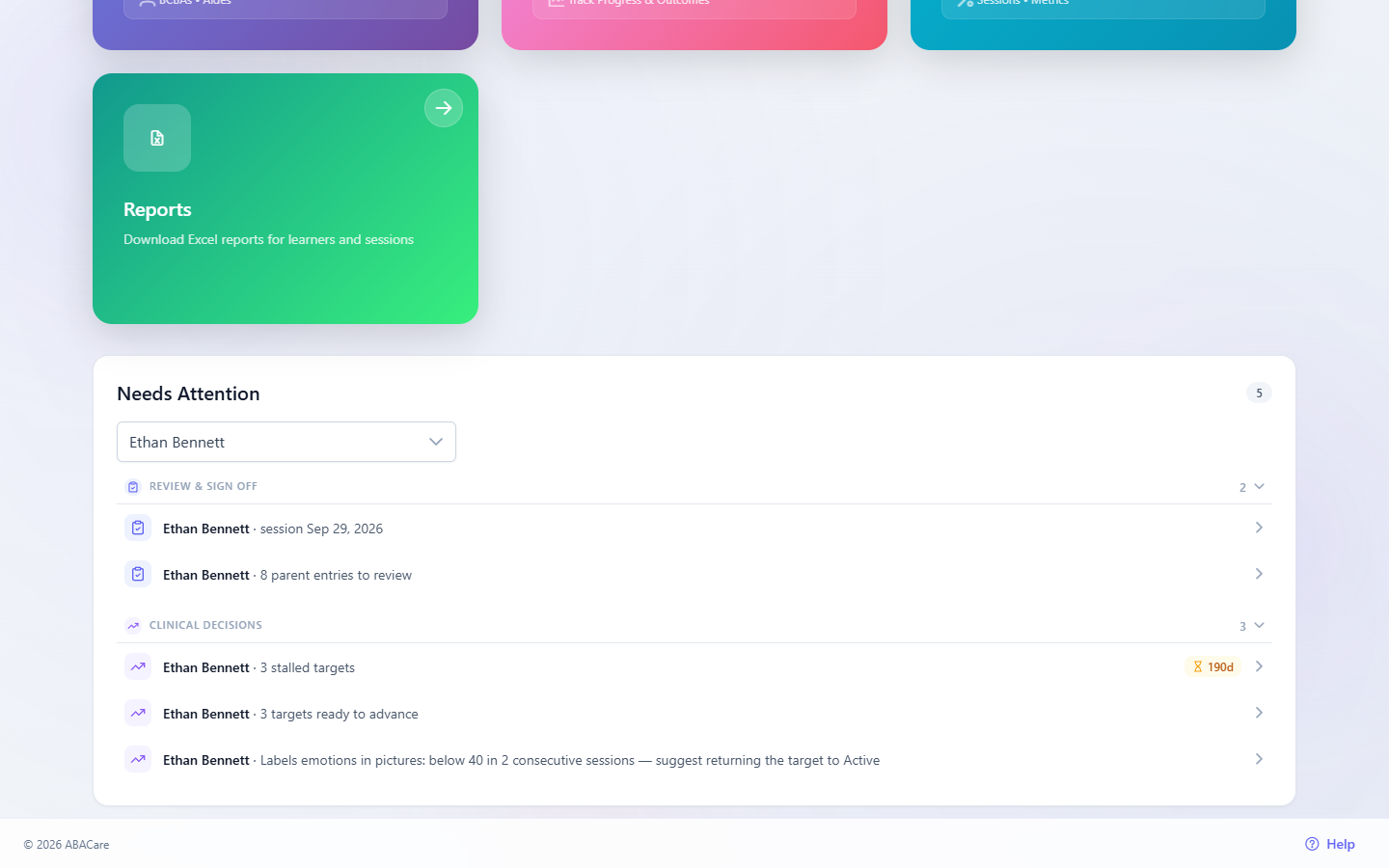Click the Excel file icon on Reports card
Viewport: 1389px width, 868px height.
tap(157, 138)
